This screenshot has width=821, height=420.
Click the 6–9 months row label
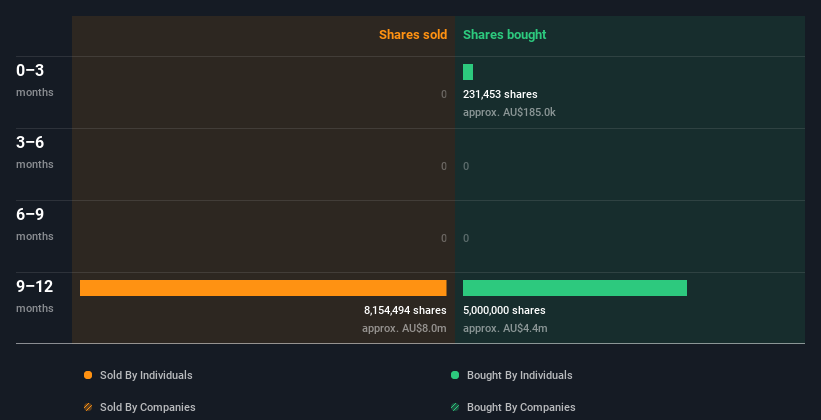click(x=35, y=224)
